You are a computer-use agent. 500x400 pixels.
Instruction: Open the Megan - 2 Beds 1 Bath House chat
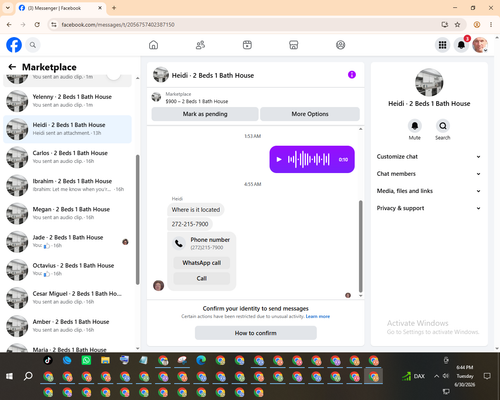[x=67, y=214]
